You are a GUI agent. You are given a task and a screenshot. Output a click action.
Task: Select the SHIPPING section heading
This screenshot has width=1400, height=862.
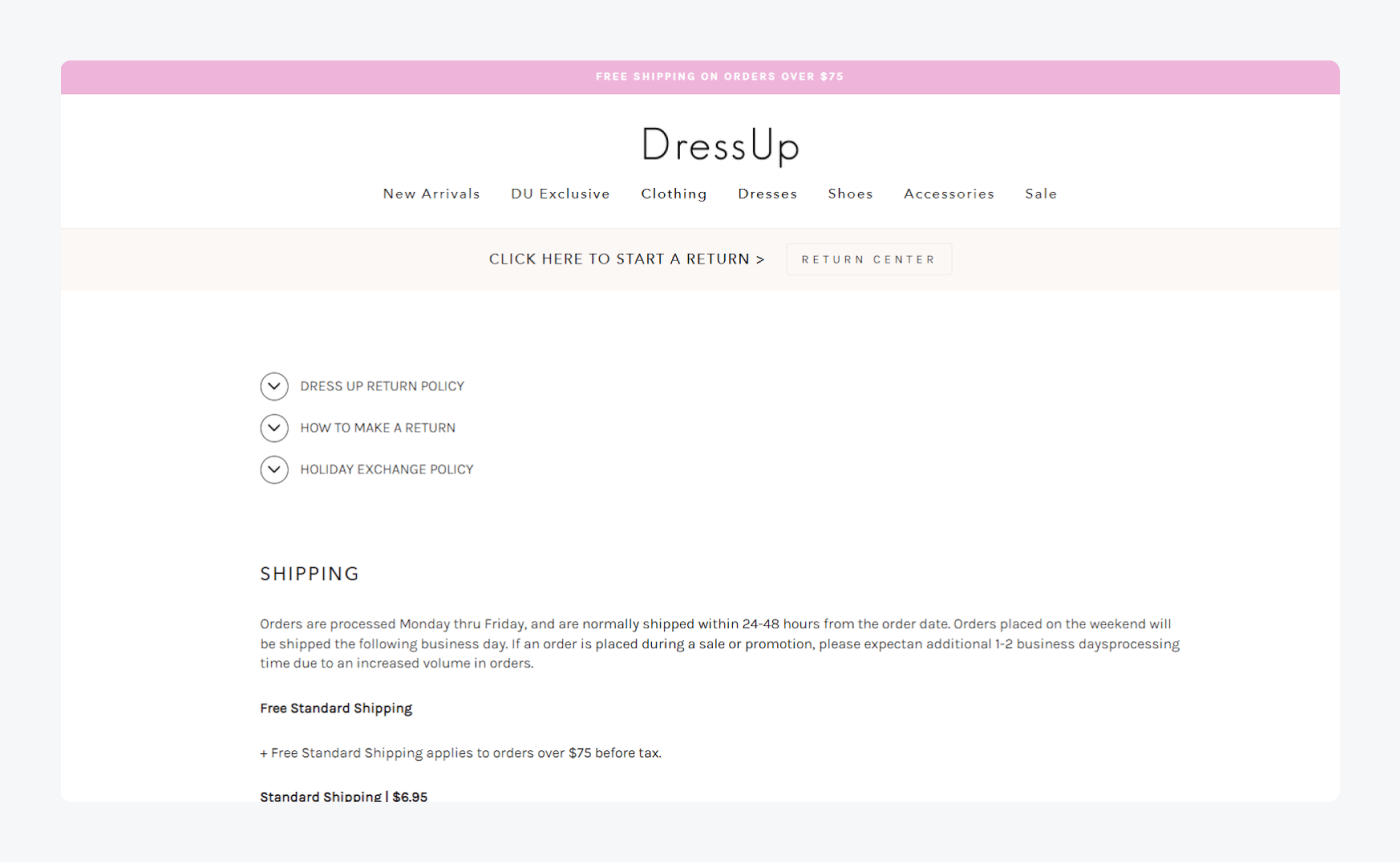click(x=310, y=573)
